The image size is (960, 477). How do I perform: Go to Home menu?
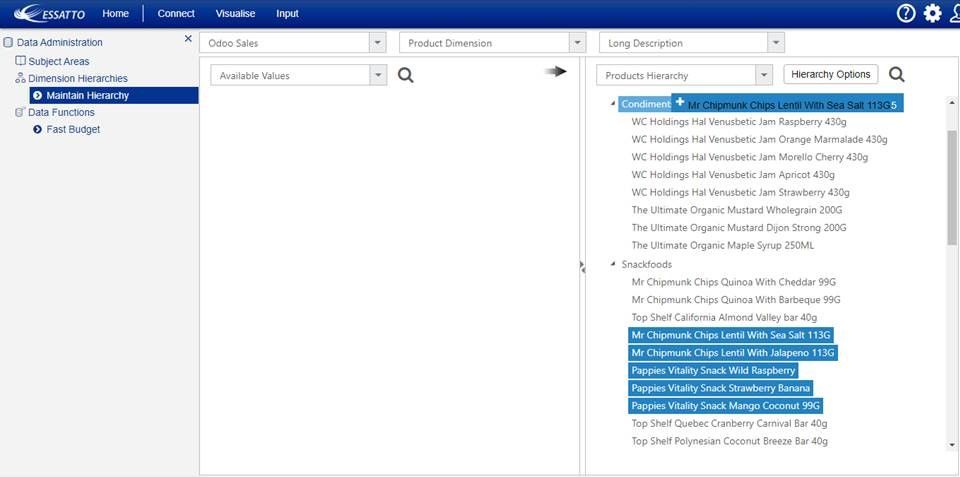tap(116, 13)
